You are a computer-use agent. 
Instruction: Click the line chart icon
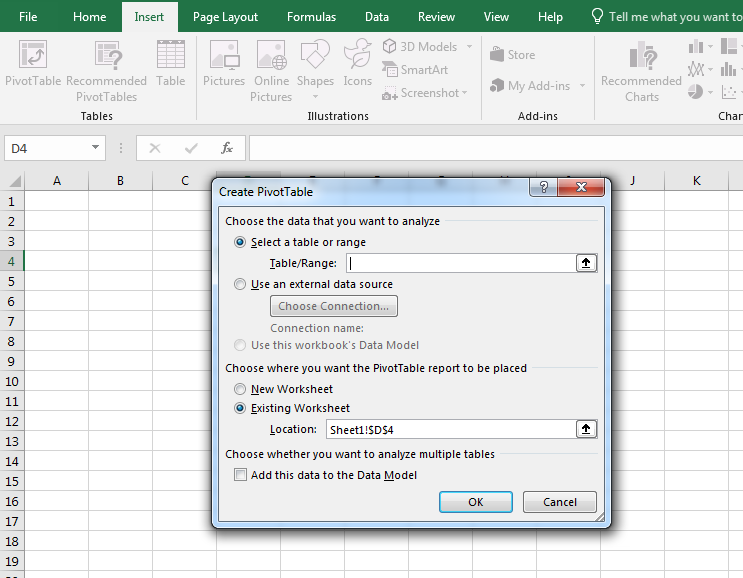(696, 70)
